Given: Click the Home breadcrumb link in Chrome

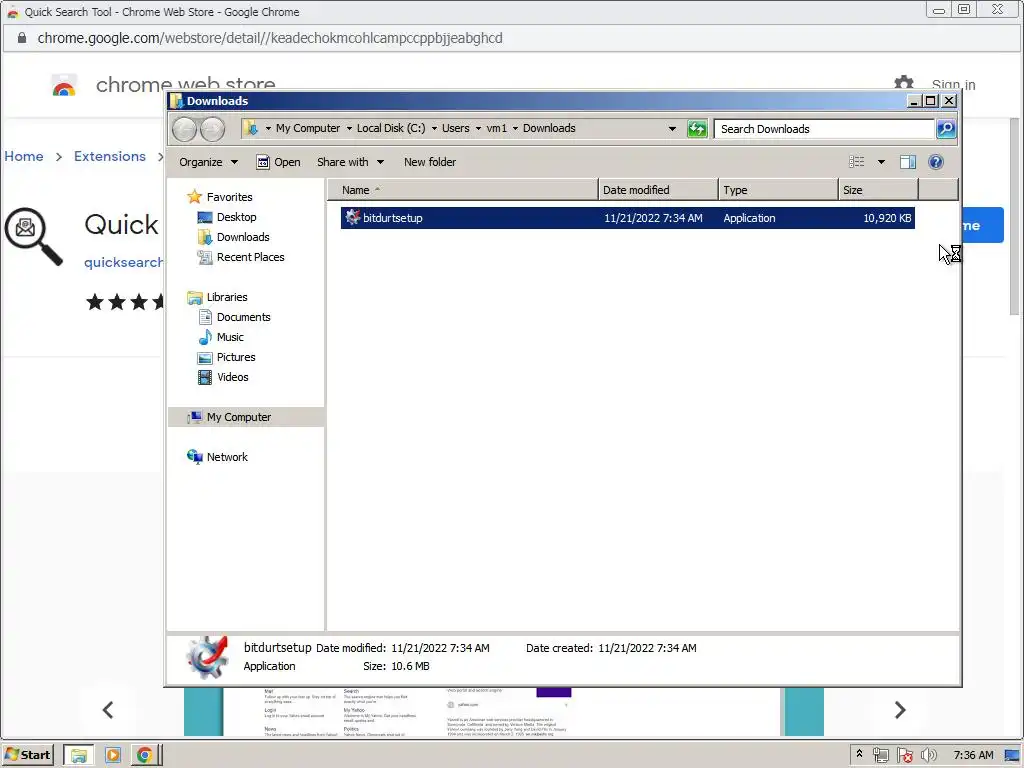Looking at the screenshot, I should coord(24,156).
